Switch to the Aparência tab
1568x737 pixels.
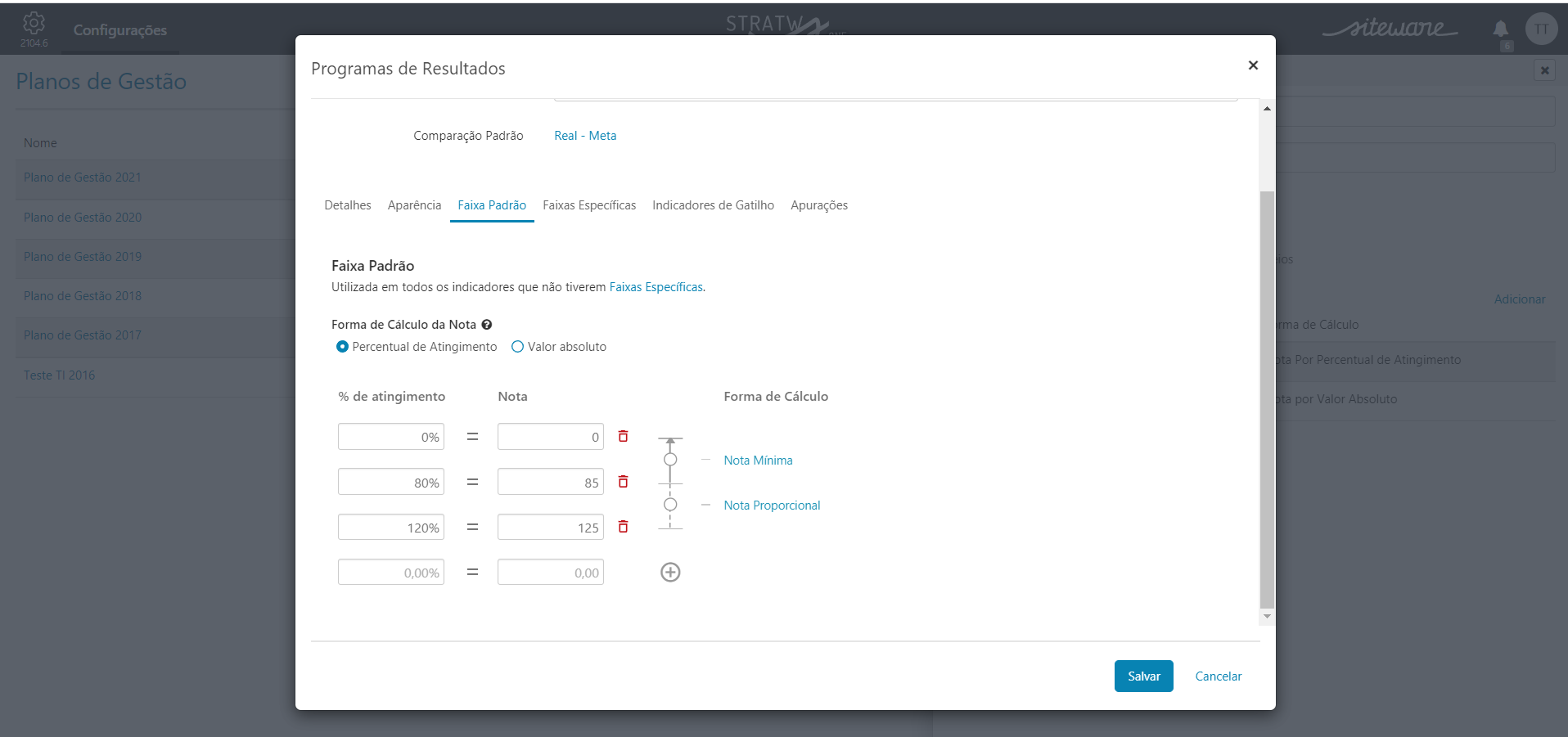[x=414, y=205]
